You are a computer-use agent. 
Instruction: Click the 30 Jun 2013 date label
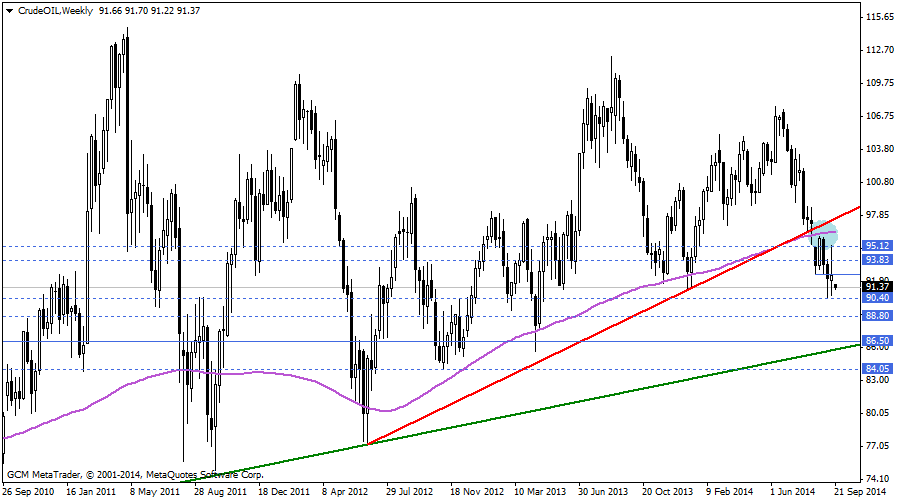(606, 492)
